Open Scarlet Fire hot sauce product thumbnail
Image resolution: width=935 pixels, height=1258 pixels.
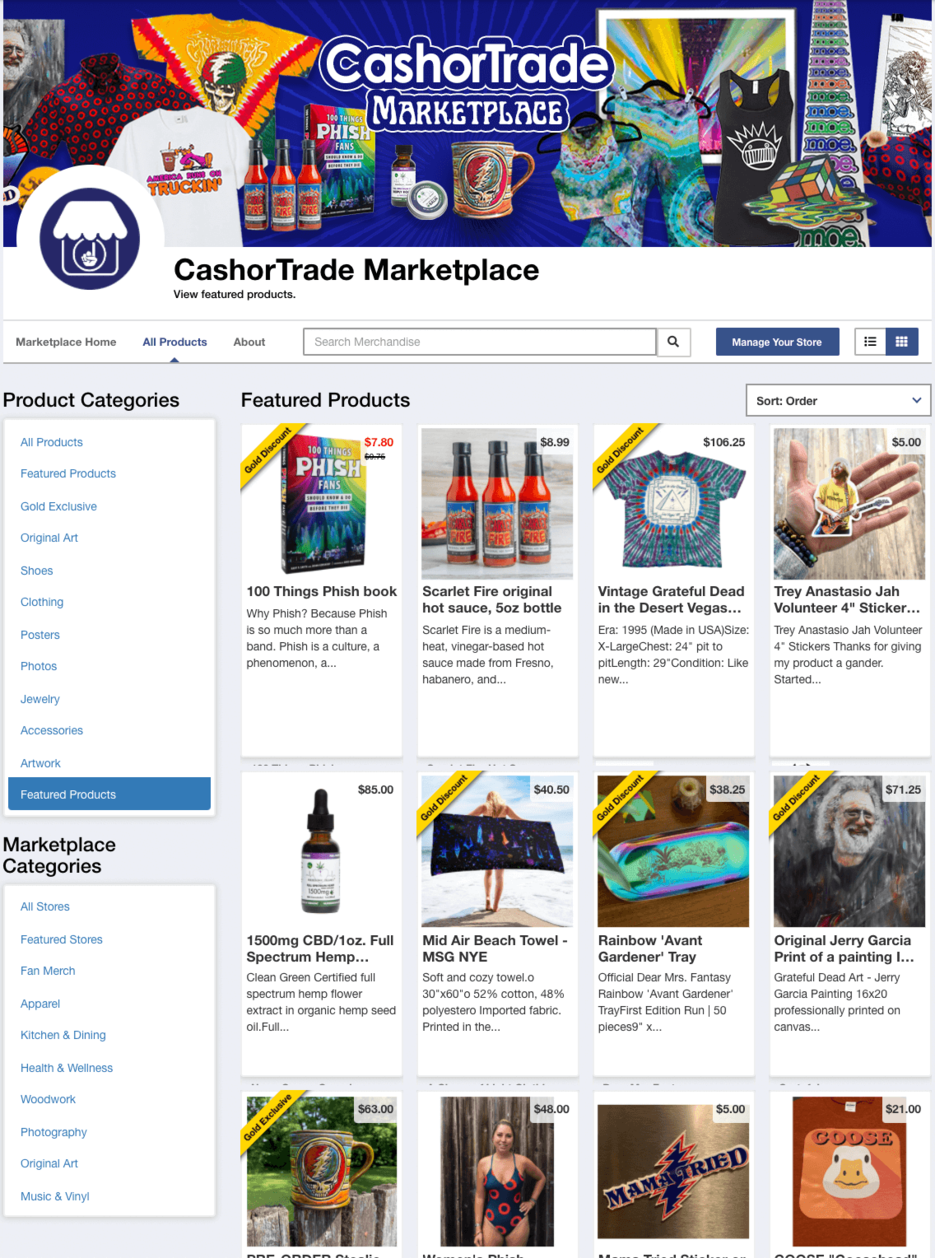pyautogui.click(x=497, y=503)
